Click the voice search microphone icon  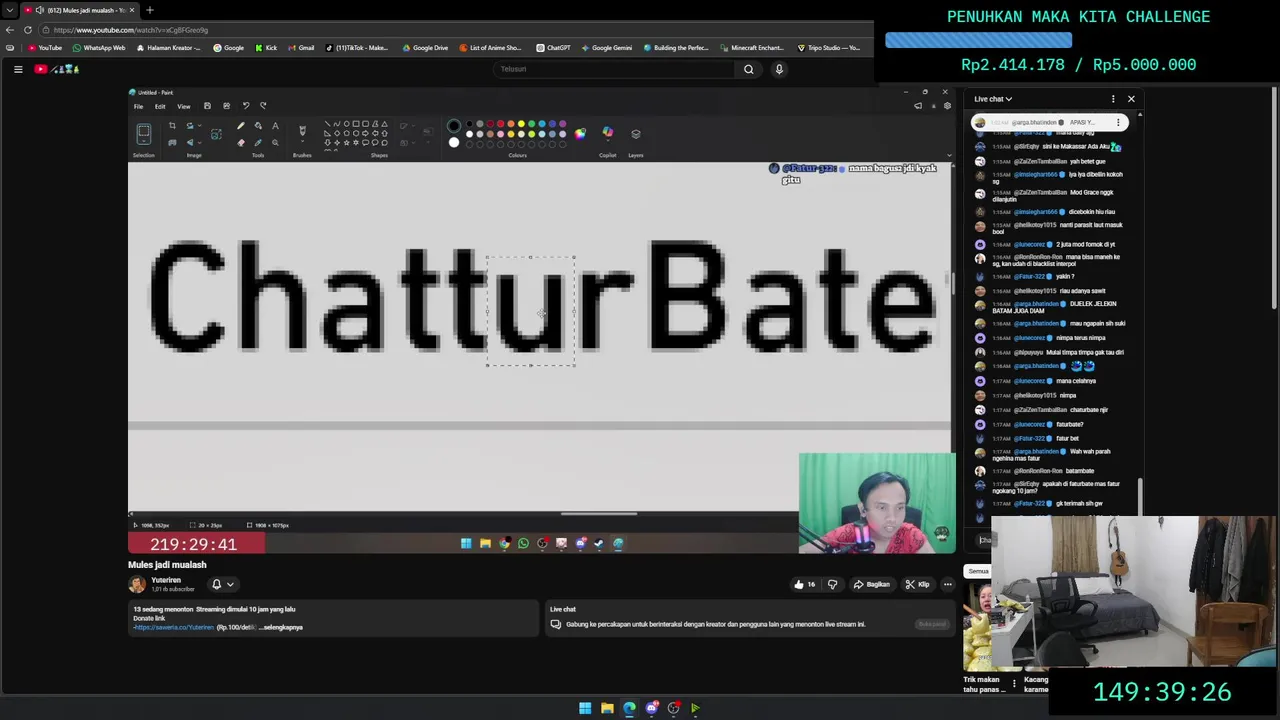(x=779, y=69)
